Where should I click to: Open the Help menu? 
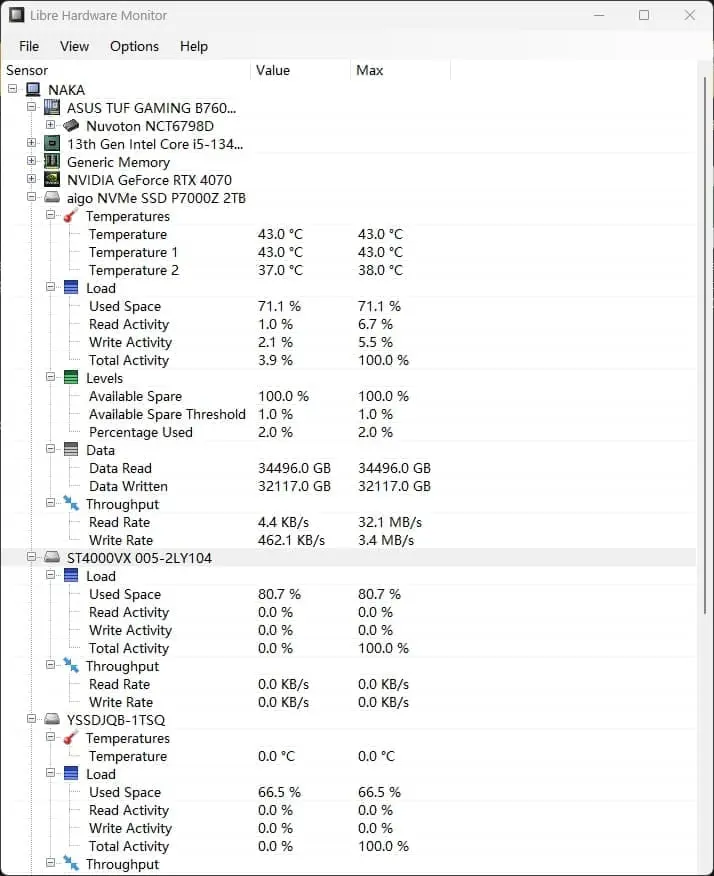tap(193, 46)
